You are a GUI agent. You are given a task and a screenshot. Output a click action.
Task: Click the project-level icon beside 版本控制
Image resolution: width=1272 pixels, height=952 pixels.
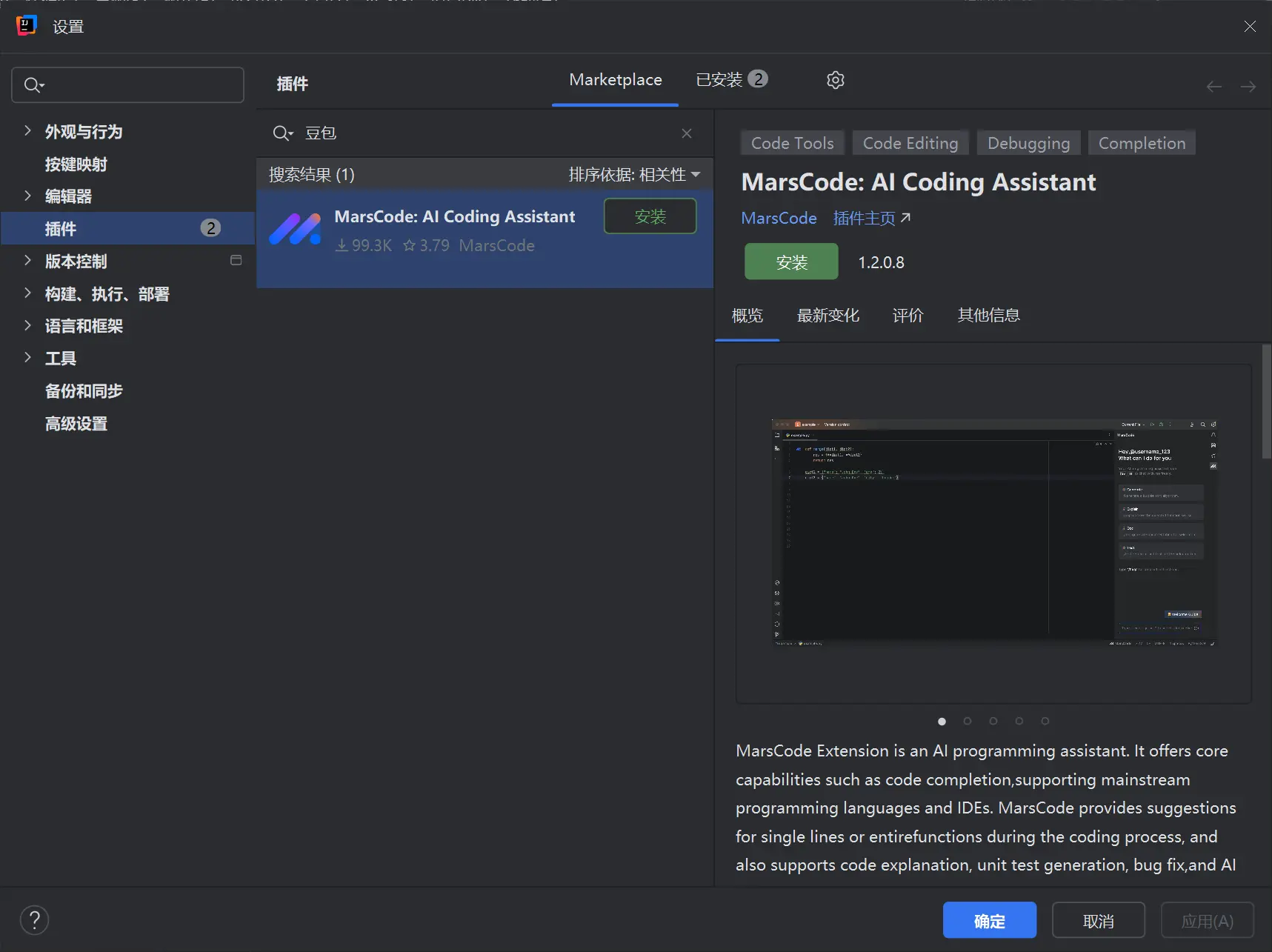click(x=236, y=260)
